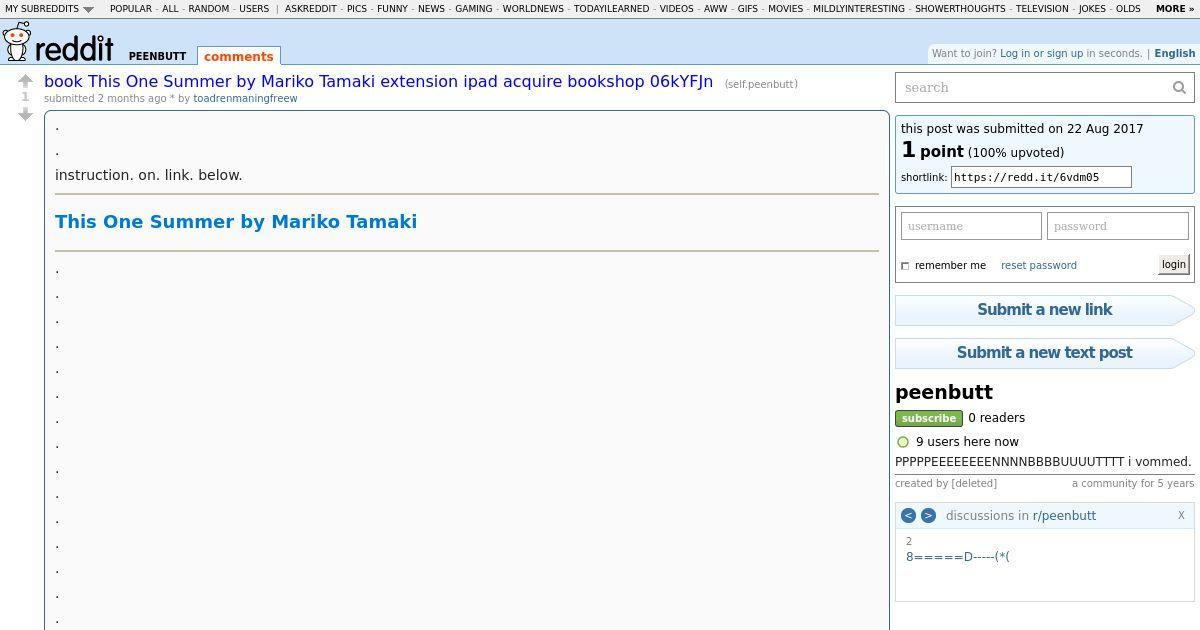Upvote the This One Summer post

[25, 81]
